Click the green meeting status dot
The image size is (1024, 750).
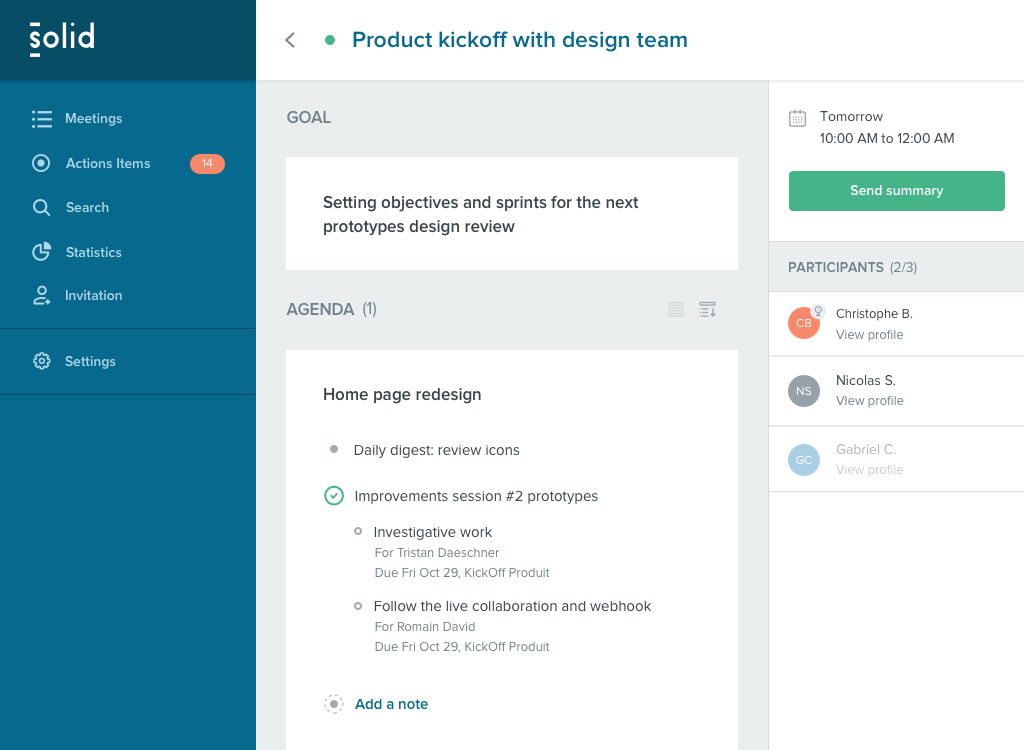pyautogui.click(x=330, y=40)
